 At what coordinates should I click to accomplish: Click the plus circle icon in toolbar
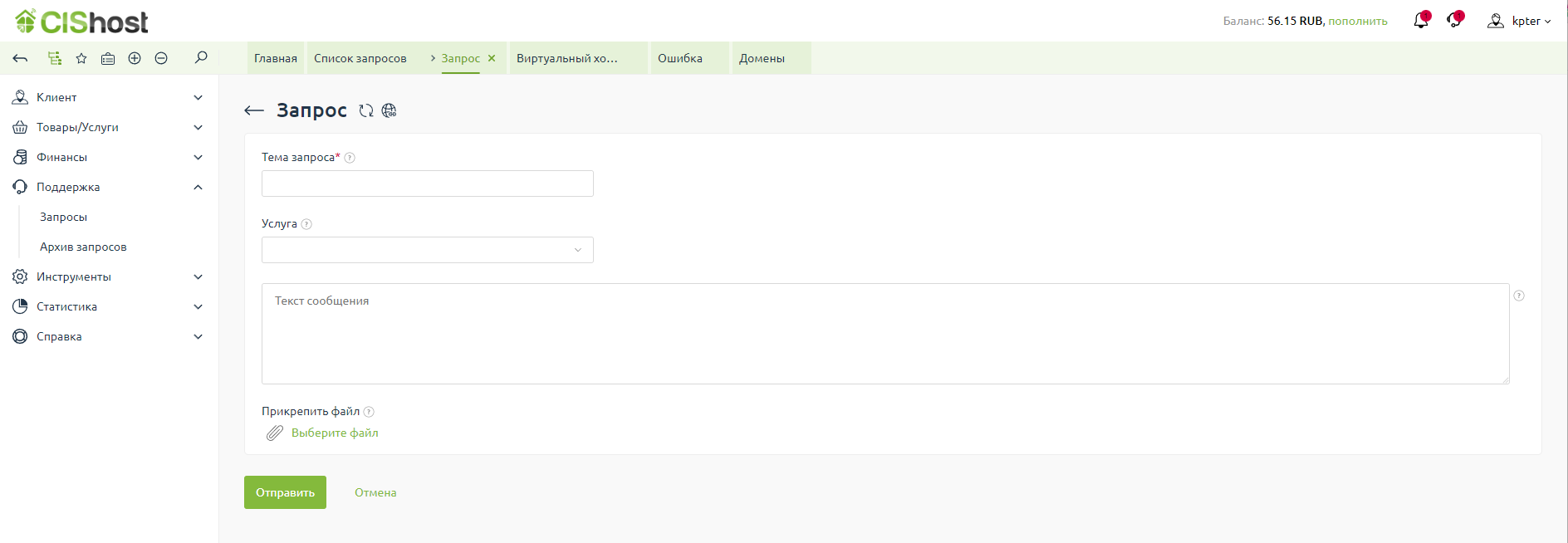[x=135, y=58]
